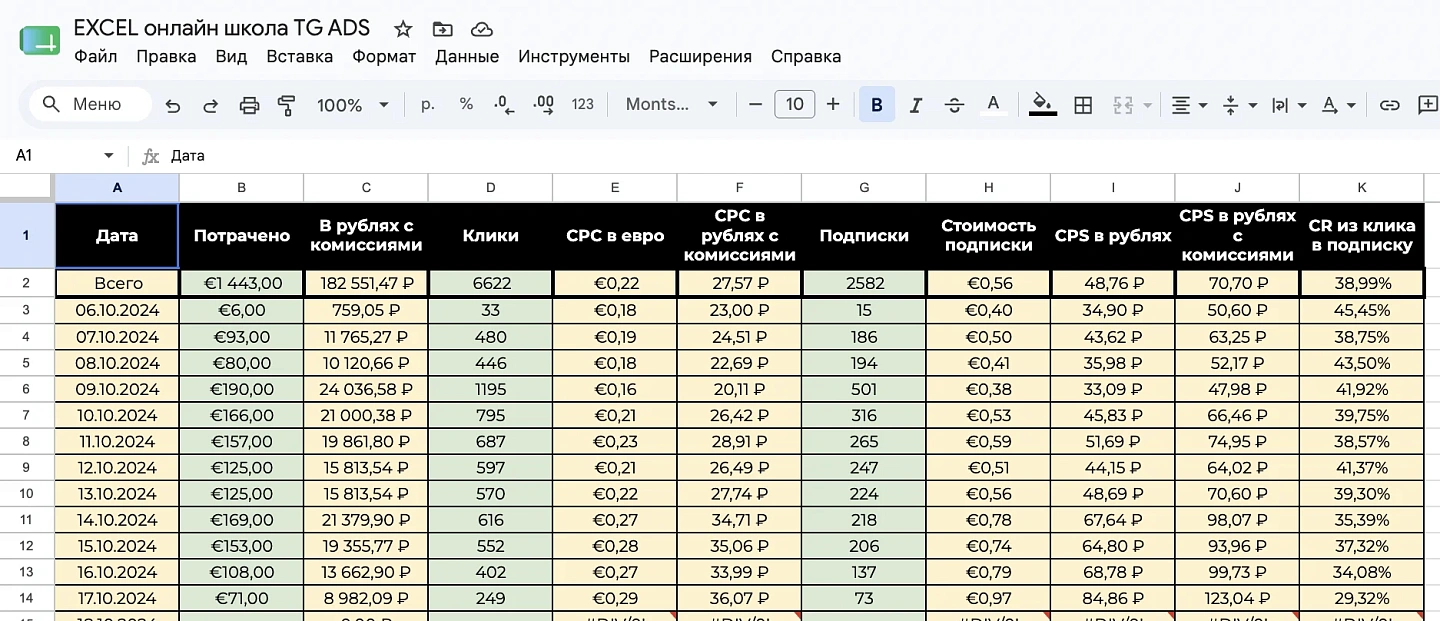Open horizontal align dropdown
1440x621 pixels.
[x=1189, y=104]
